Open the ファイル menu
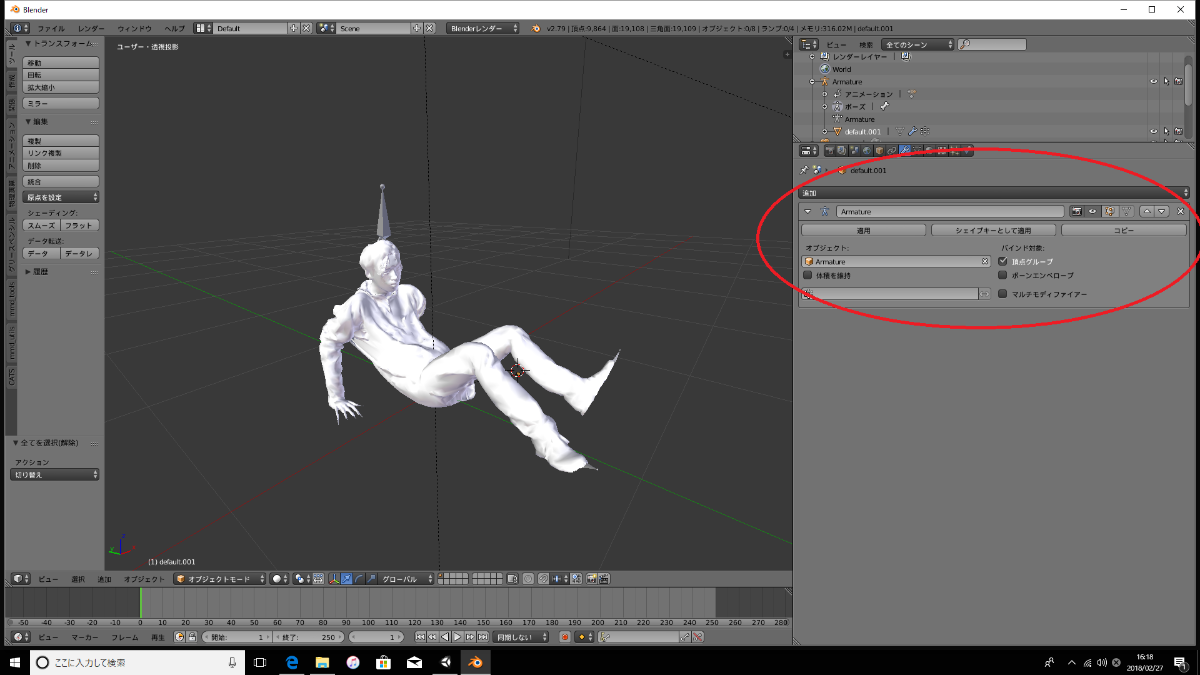The image size is (1200, 675). tap(51, 28)
